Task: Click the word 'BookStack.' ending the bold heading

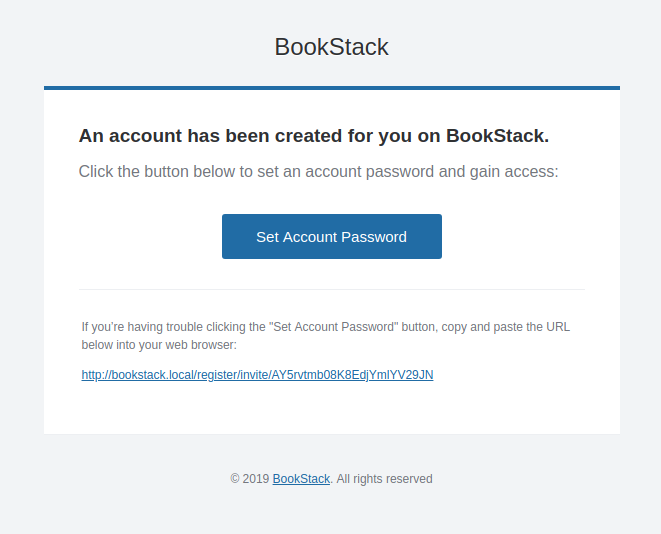Action: tap(497, 136)
